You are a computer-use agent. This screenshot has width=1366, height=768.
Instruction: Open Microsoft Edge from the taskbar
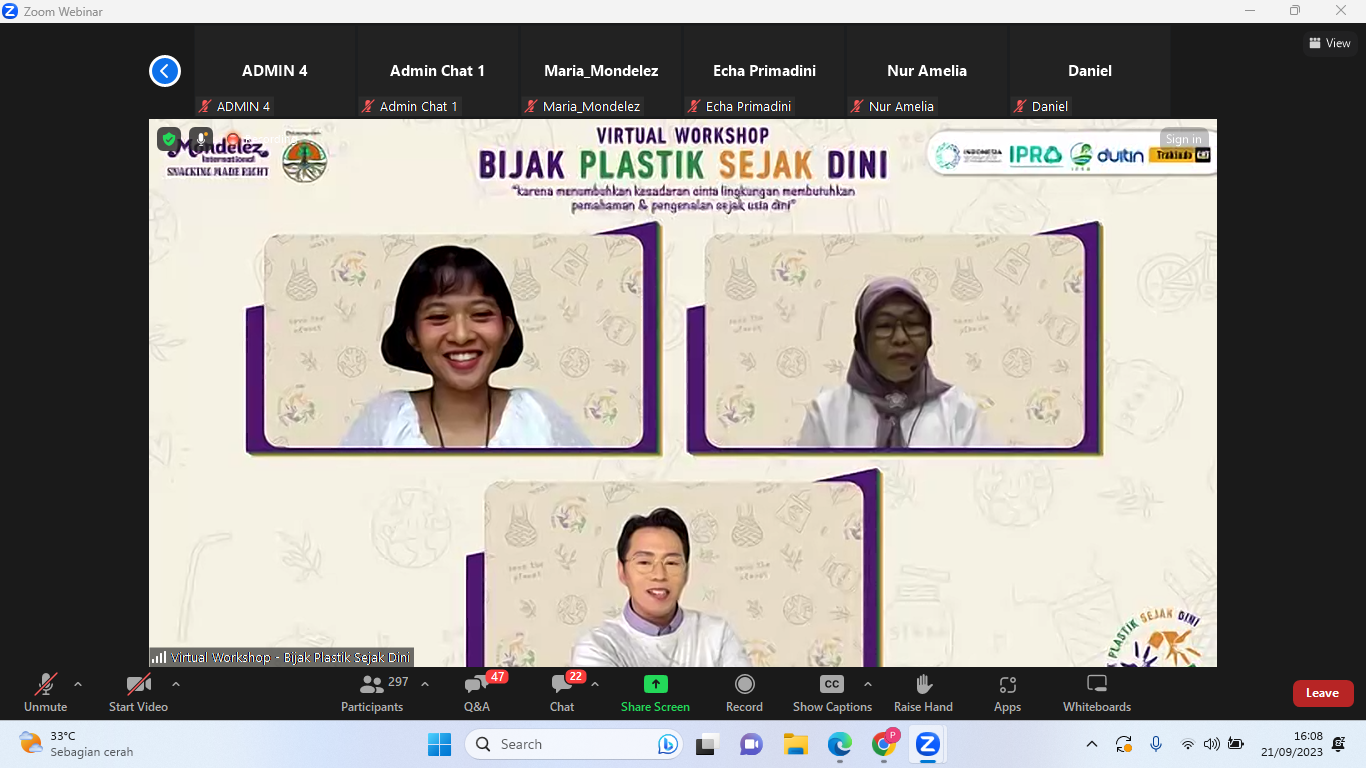[x=839, y=744]
